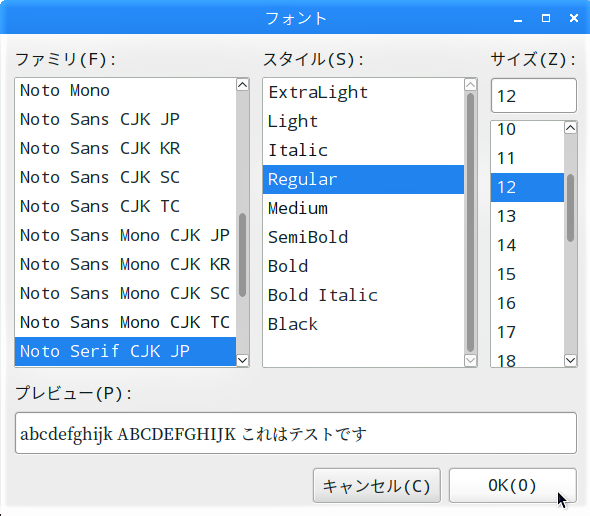This screenshot has height=516, width=590.
Task: Minimize the フォント dialog window
Action: [518, 18]
